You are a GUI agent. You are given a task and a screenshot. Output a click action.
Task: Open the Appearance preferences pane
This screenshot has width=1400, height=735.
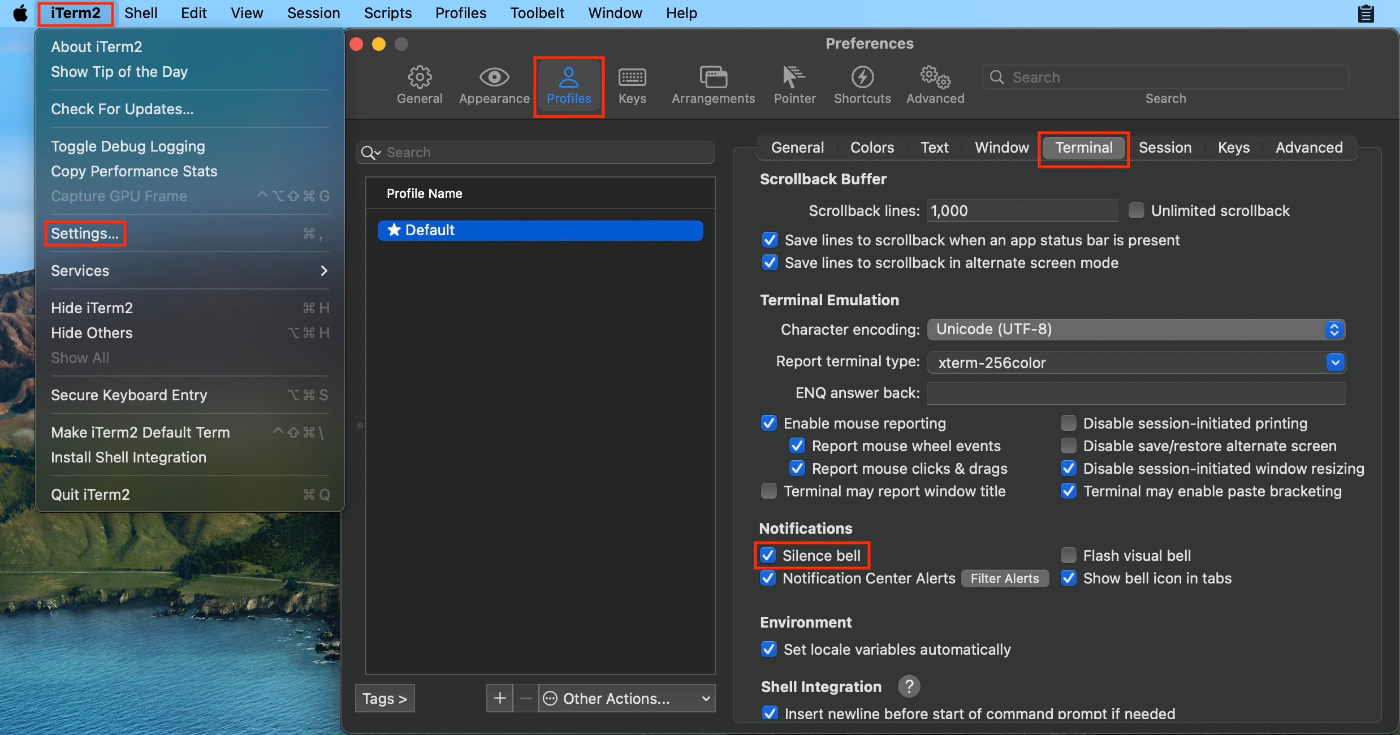[x=494, y=86]
